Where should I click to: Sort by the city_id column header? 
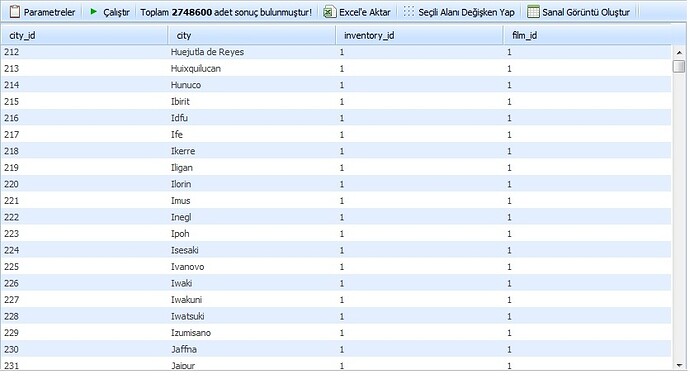click(x=84, y=35)
